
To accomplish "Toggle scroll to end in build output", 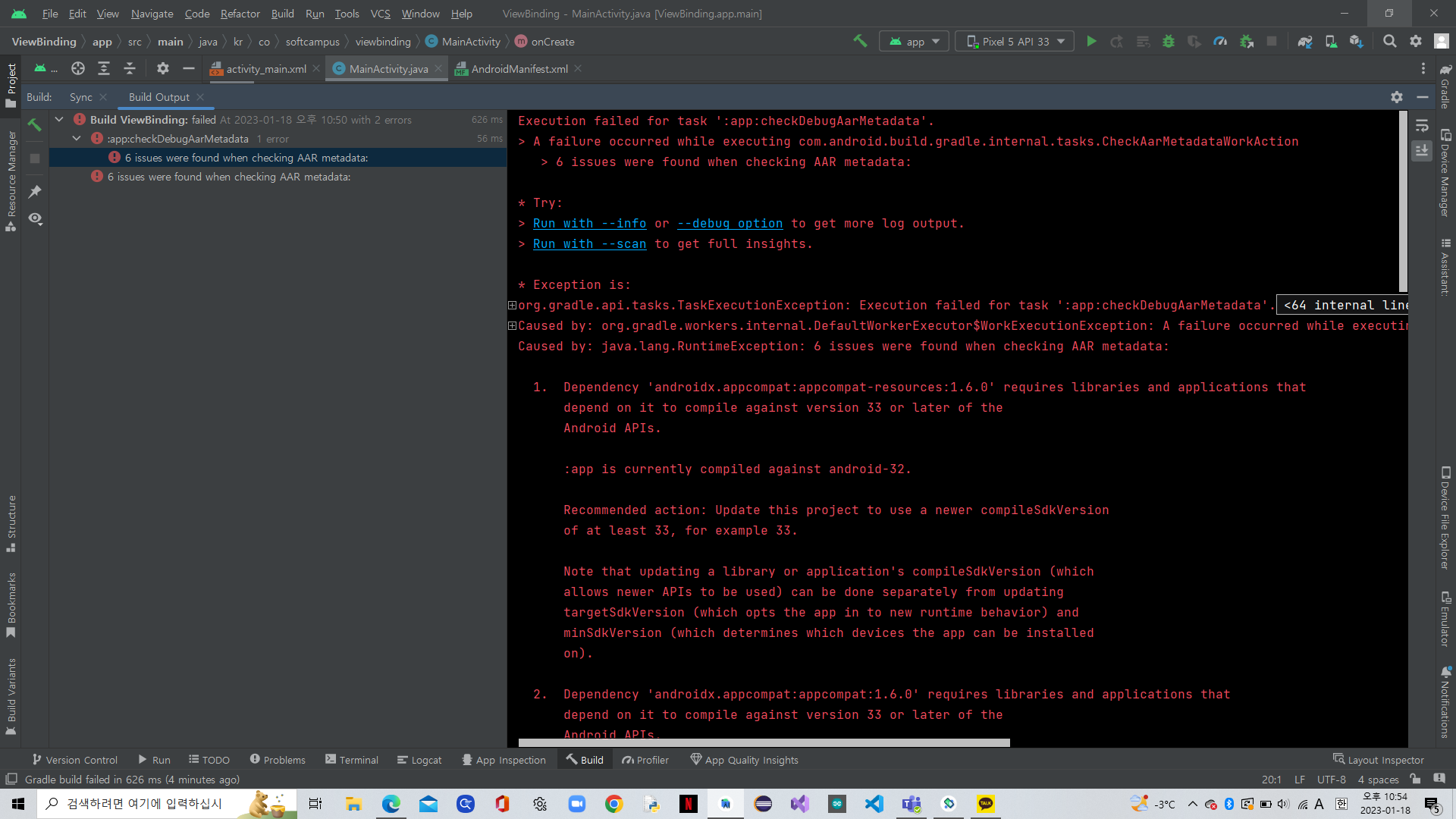I will (x=1422, y=151).
